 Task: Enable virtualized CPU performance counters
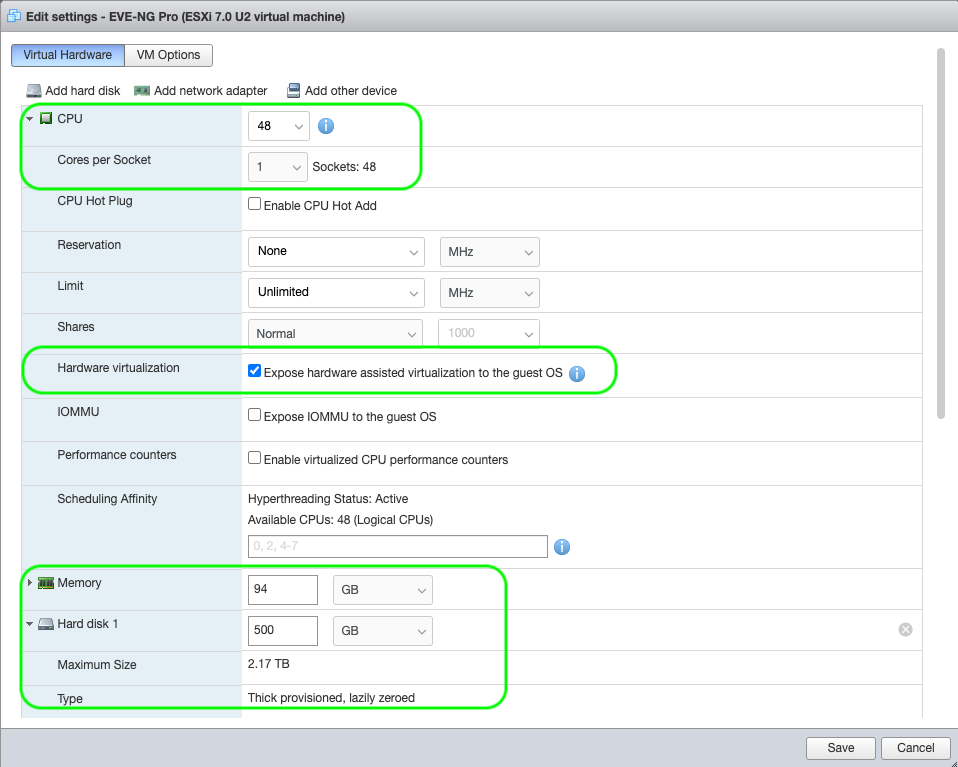(254, 458)
